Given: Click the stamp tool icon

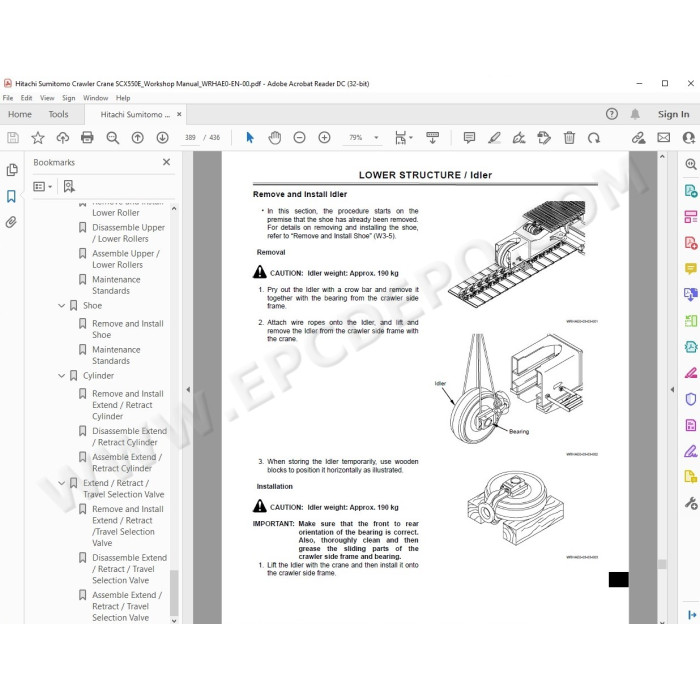Looking at the screenshot, I should point(544,138).
